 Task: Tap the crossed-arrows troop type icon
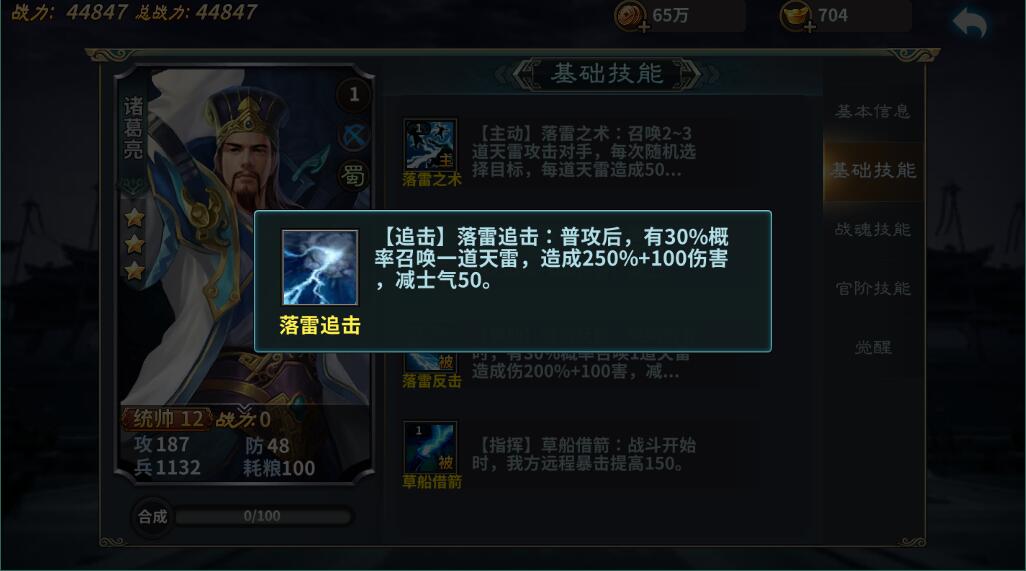click(x=353, y=135)
